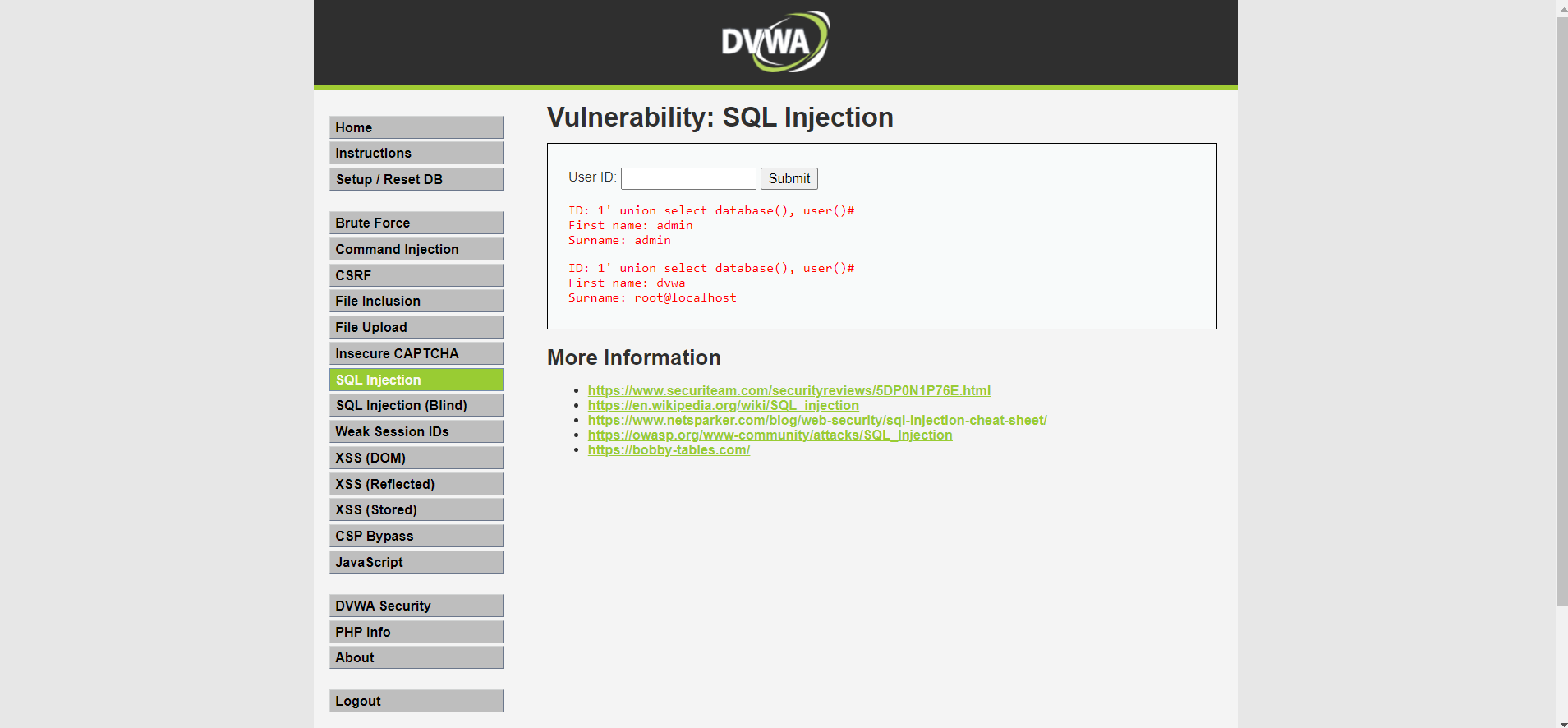1568x728 pixels.
Task: Open the CSRF page
Action: click(x=416, y=275)
